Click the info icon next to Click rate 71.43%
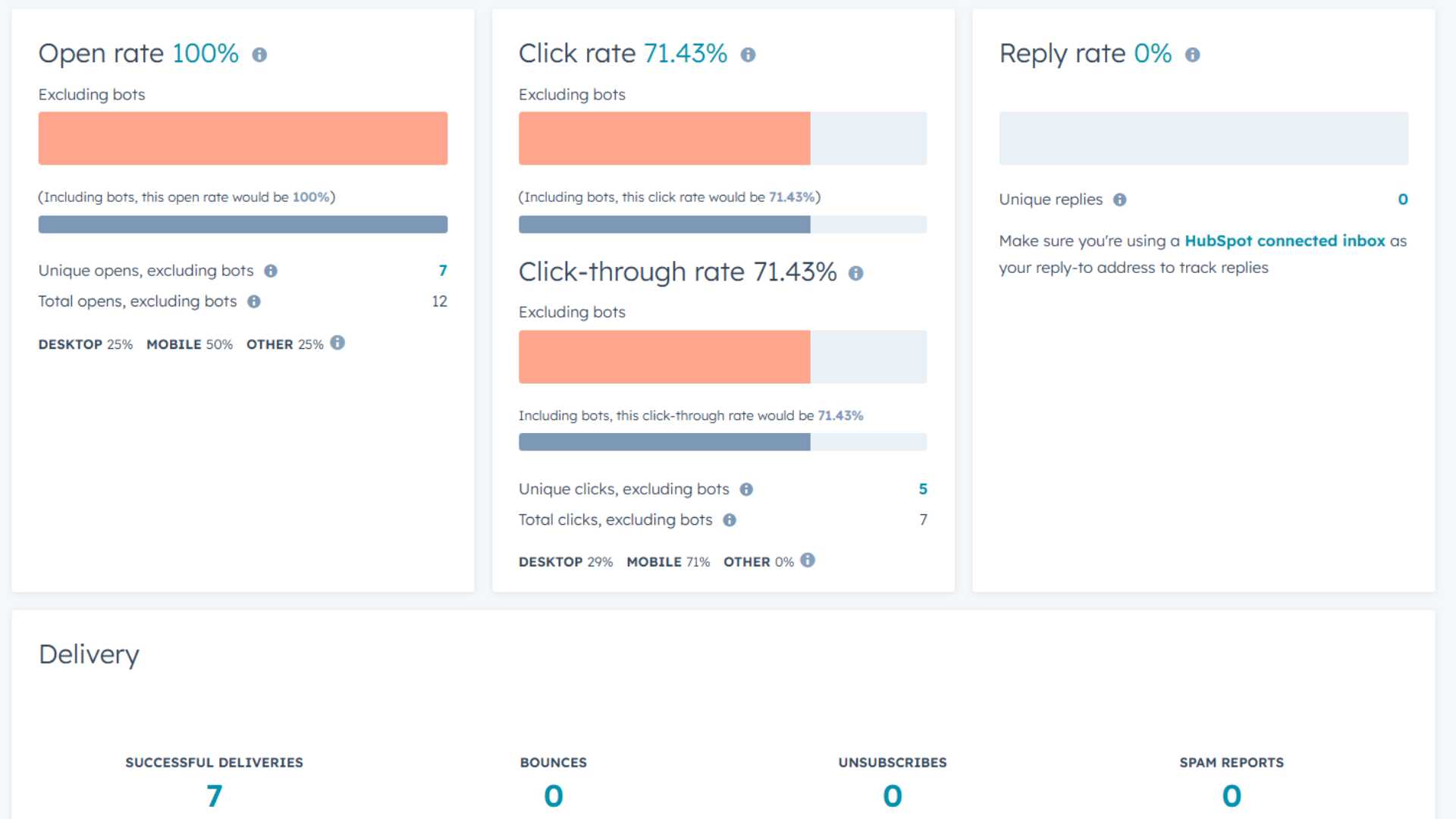The height and width of the screenshot is (819, 1456). pos(748,55)
